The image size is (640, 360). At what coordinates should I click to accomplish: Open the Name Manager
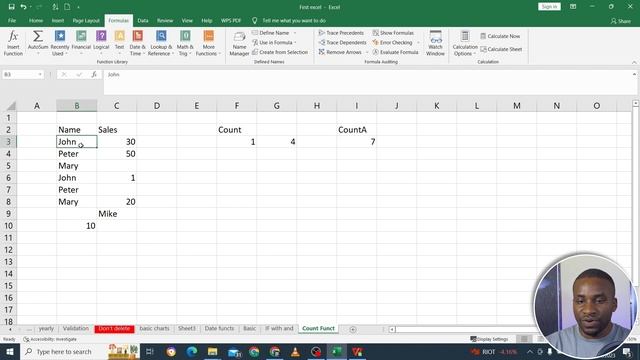click(239, 44)
